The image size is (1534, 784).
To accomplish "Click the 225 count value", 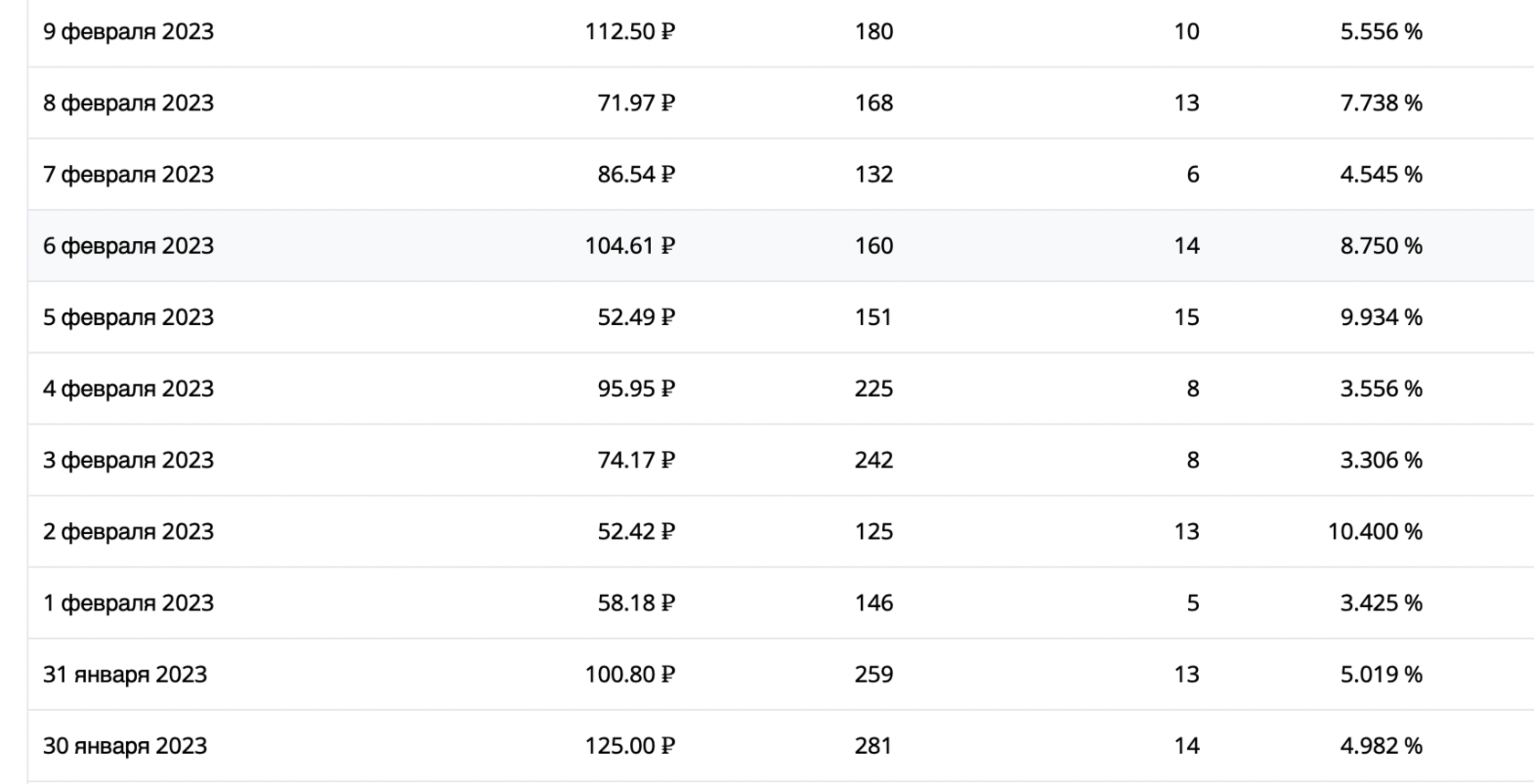I will click(x=874, y=389).
